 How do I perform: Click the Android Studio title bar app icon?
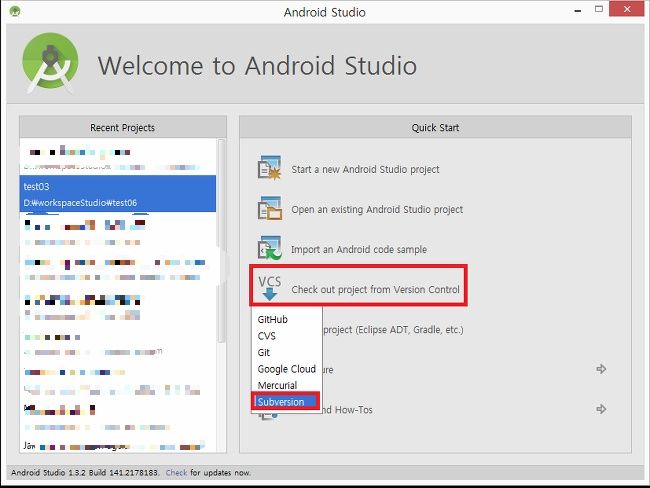point(15,11)
